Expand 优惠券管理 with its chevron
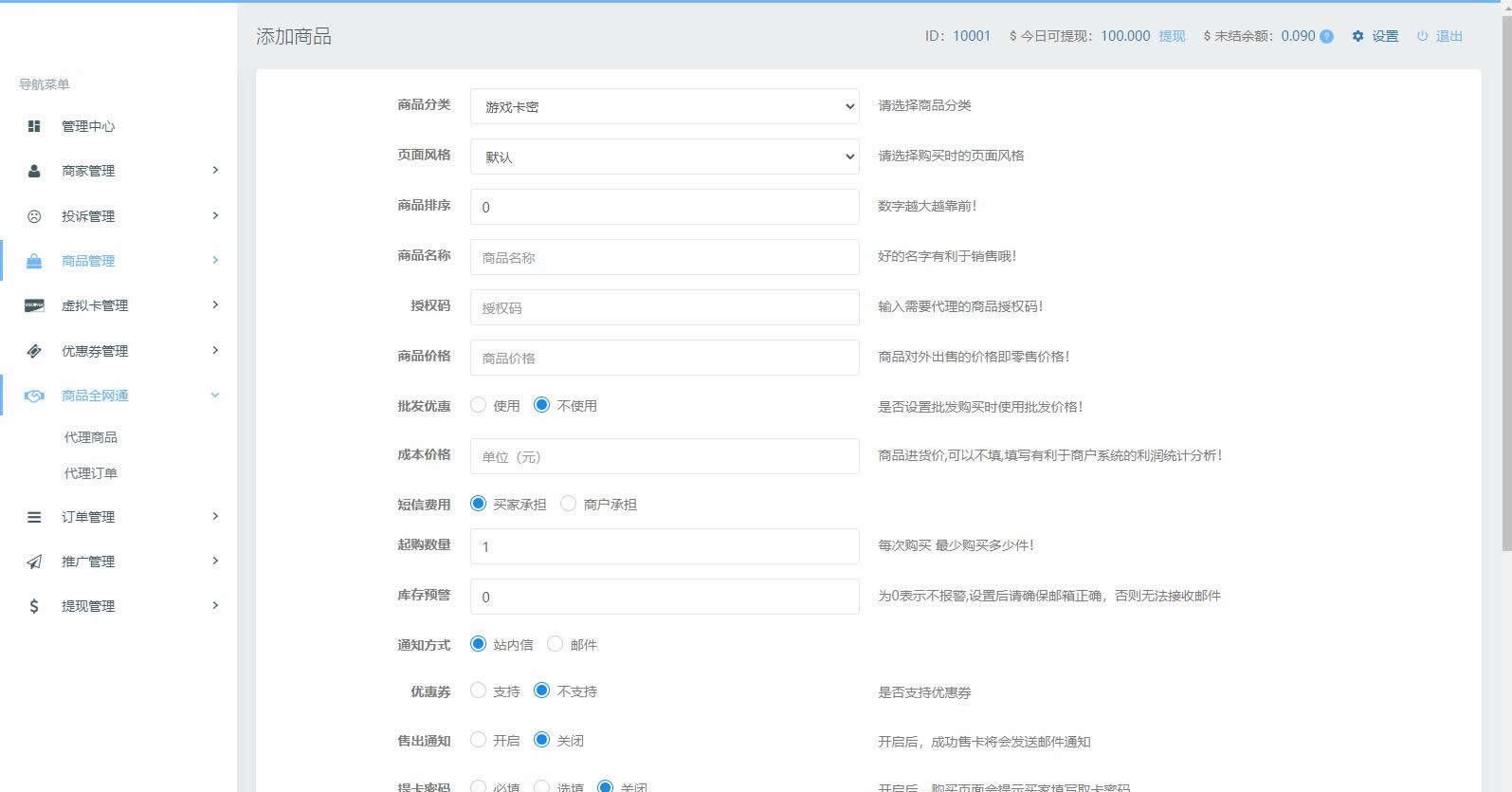The image size is (1512, 792). click(x=215, y=350)
